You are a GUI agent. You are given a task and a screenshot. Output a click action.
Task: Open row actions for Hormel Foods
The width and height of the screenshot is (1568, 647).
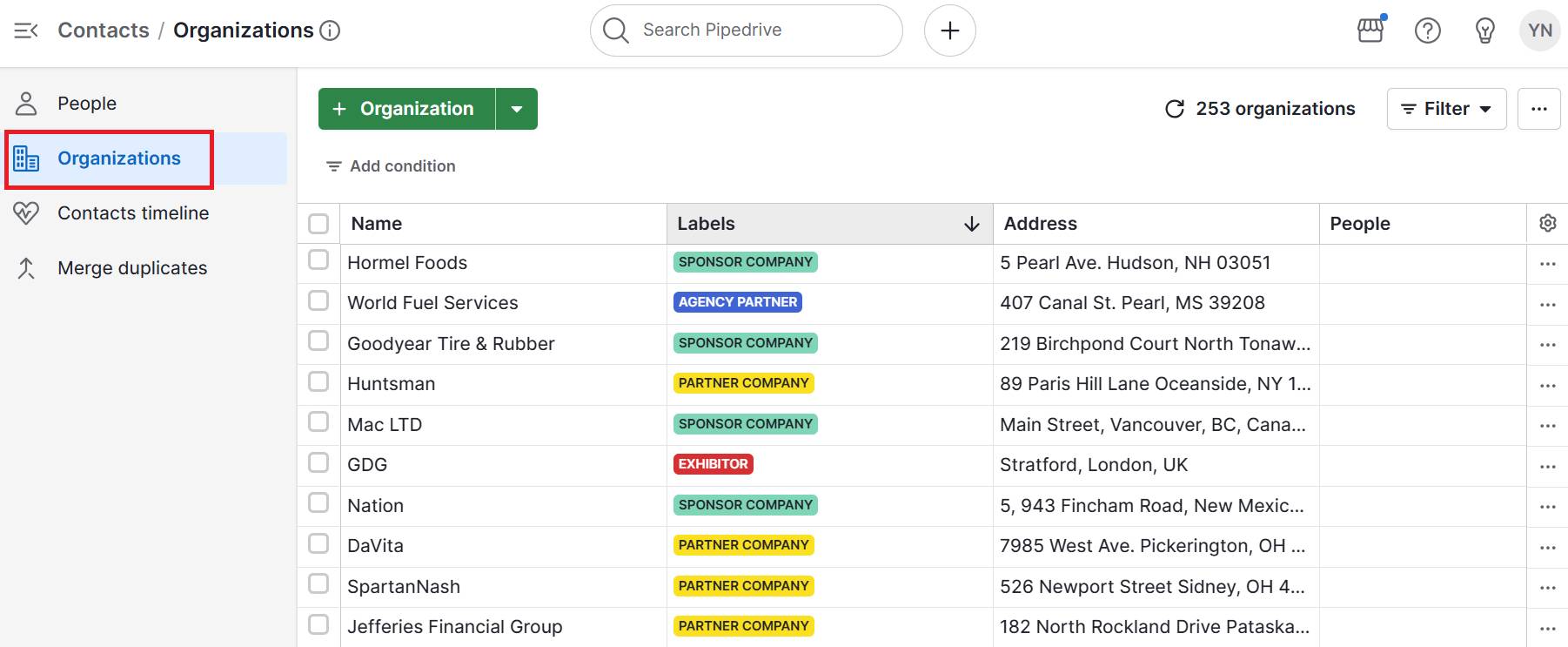click(1547, 264)
